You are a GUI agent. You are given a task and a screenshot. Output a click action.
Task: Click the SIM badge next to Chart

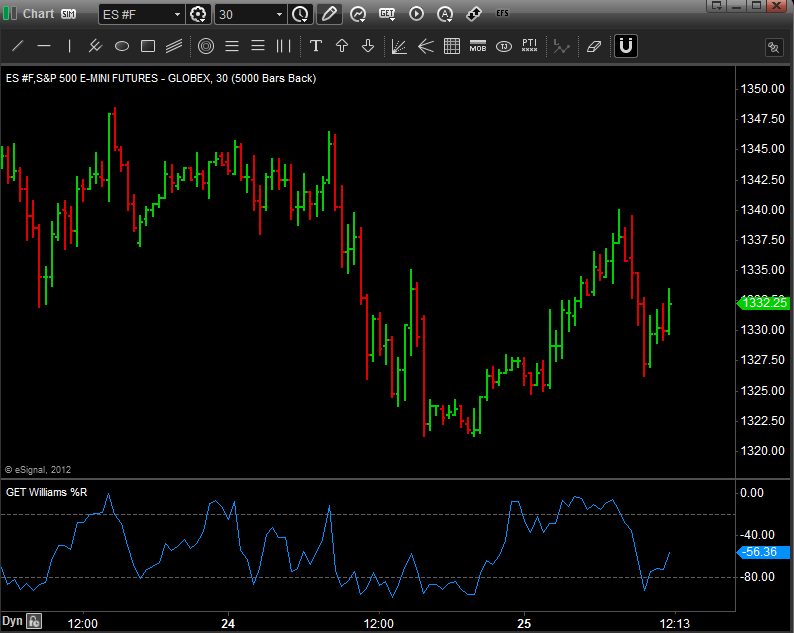(68, 14)
